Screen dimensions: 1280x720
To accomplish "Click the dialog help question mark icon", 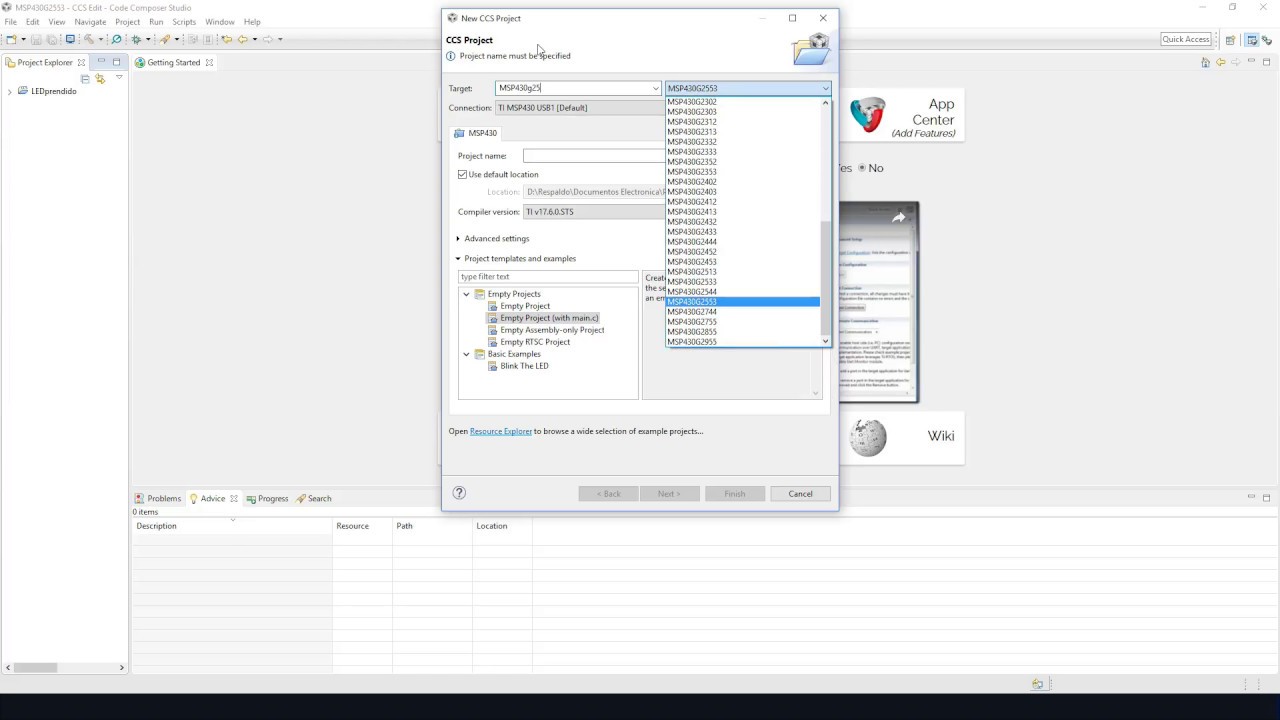I will coord(459,493).
